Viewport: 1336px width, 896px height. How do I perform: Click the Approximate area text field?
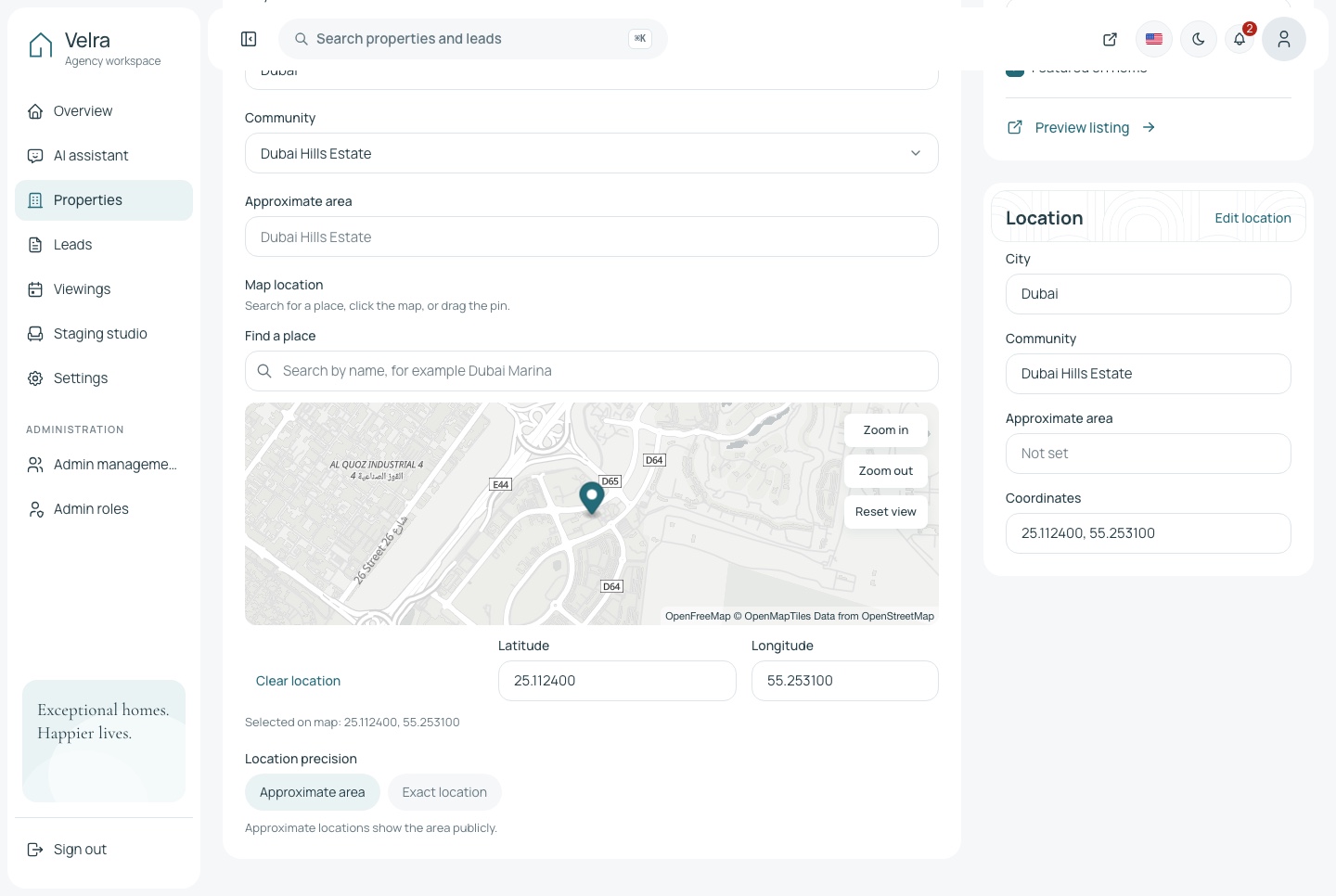click(592, 237)
